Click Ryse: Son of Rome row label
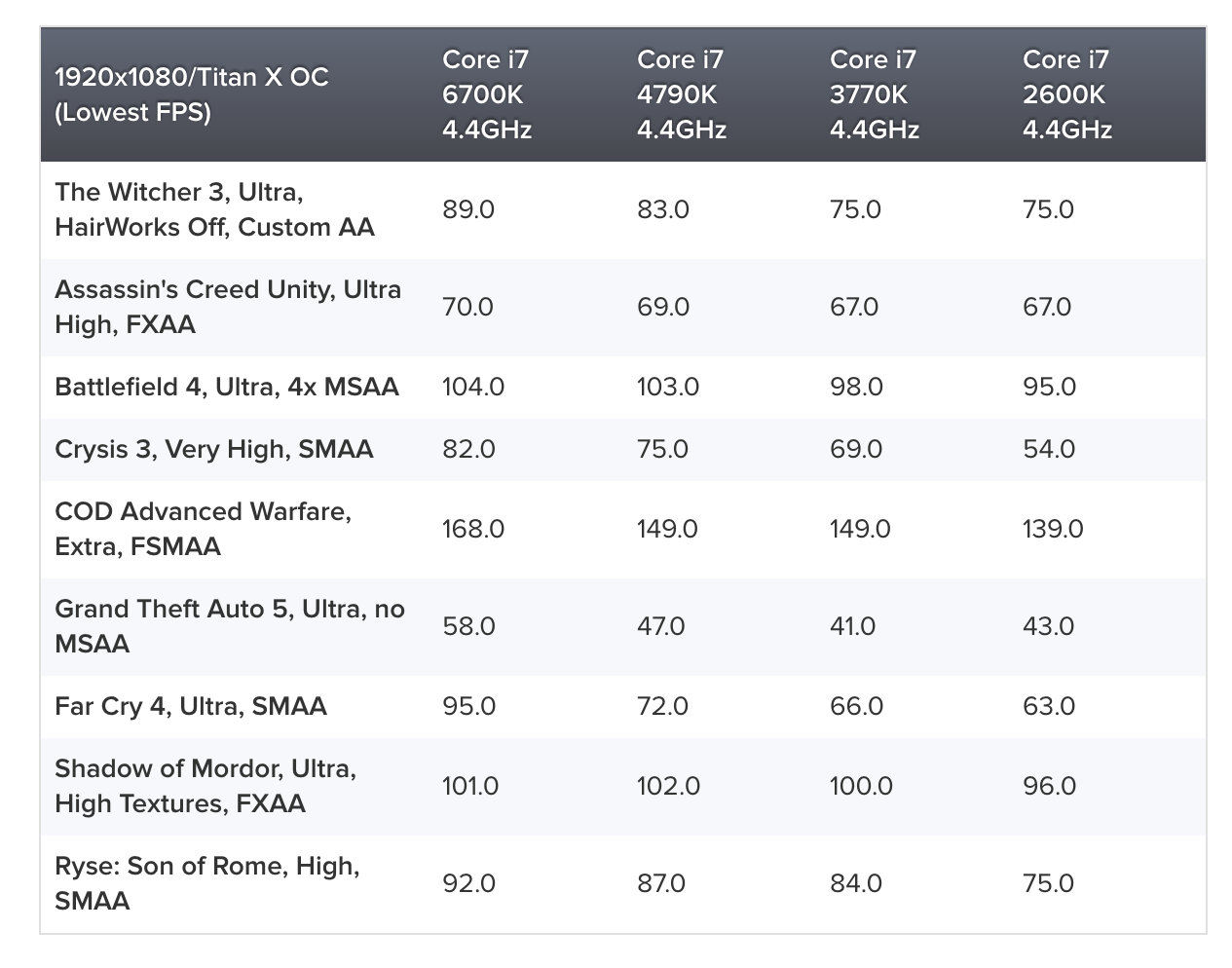The width and height of the screenshot is (1232, 968). pyautogui.click(x=207, y=883)
